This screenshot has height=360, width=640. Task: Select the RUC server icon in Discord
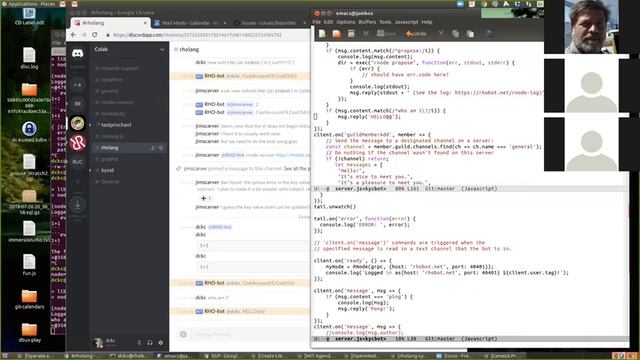(78, 162)
